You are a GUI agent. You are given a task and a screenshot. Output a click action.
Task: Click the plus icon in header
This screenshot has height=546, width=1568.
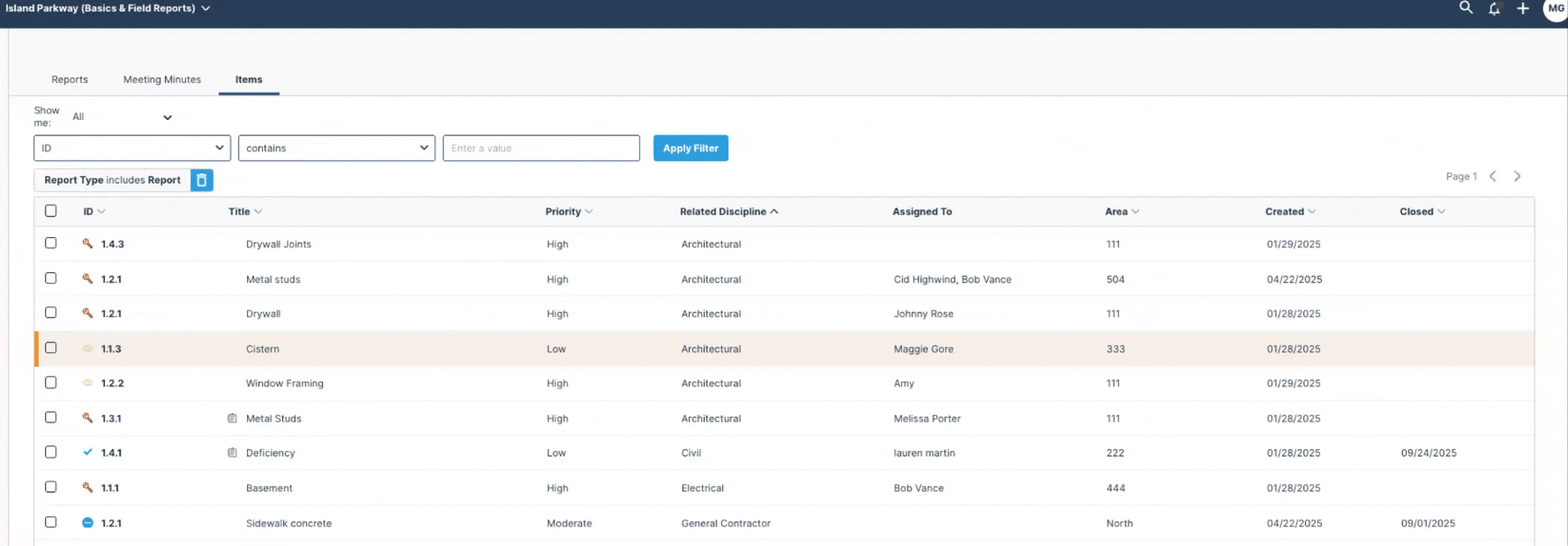pyautogui.click(x=1523, y=8)
